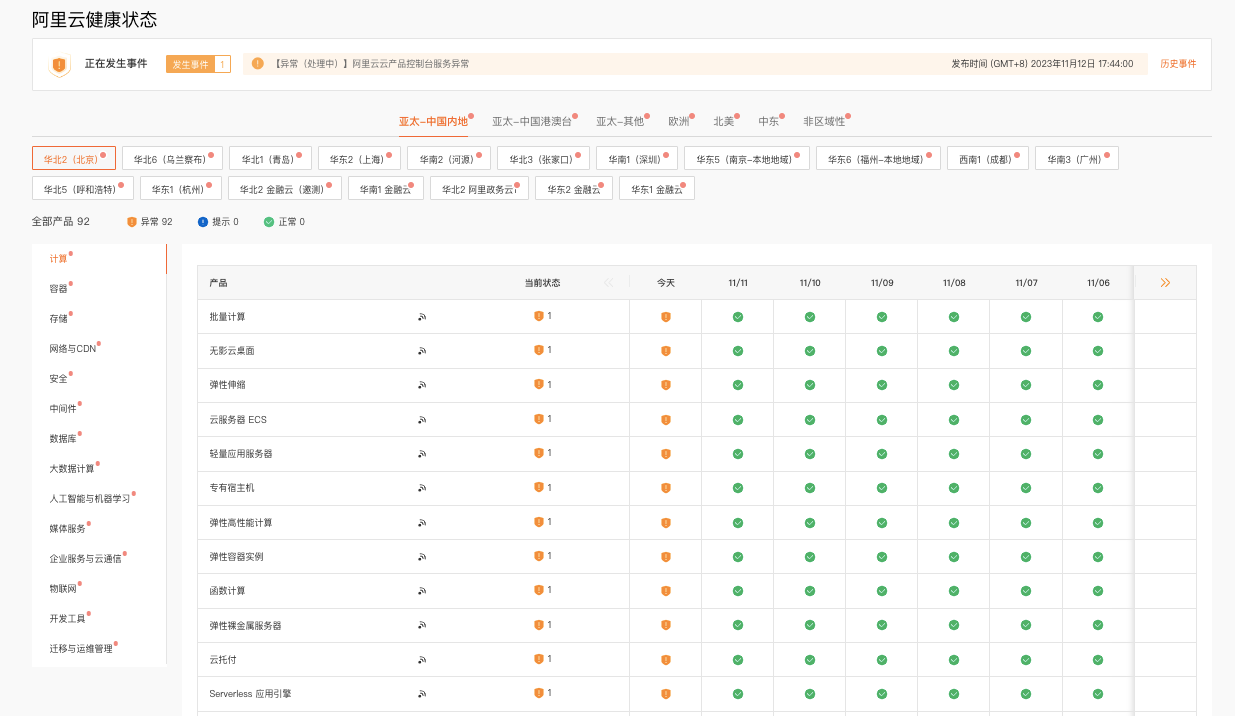Click the RSS subscribe icon for 批量计算
This screenshot has width=1235, height=716.
click(x=422, y=317)
